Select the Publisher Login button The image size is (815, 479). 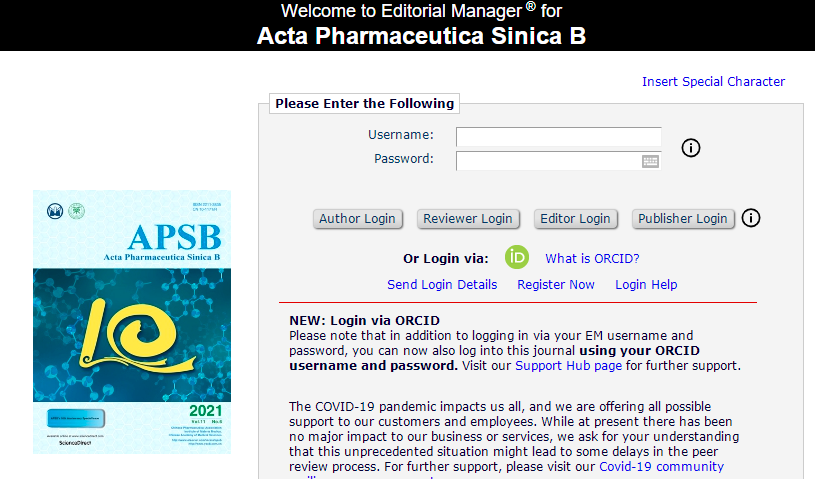(683, 219)
